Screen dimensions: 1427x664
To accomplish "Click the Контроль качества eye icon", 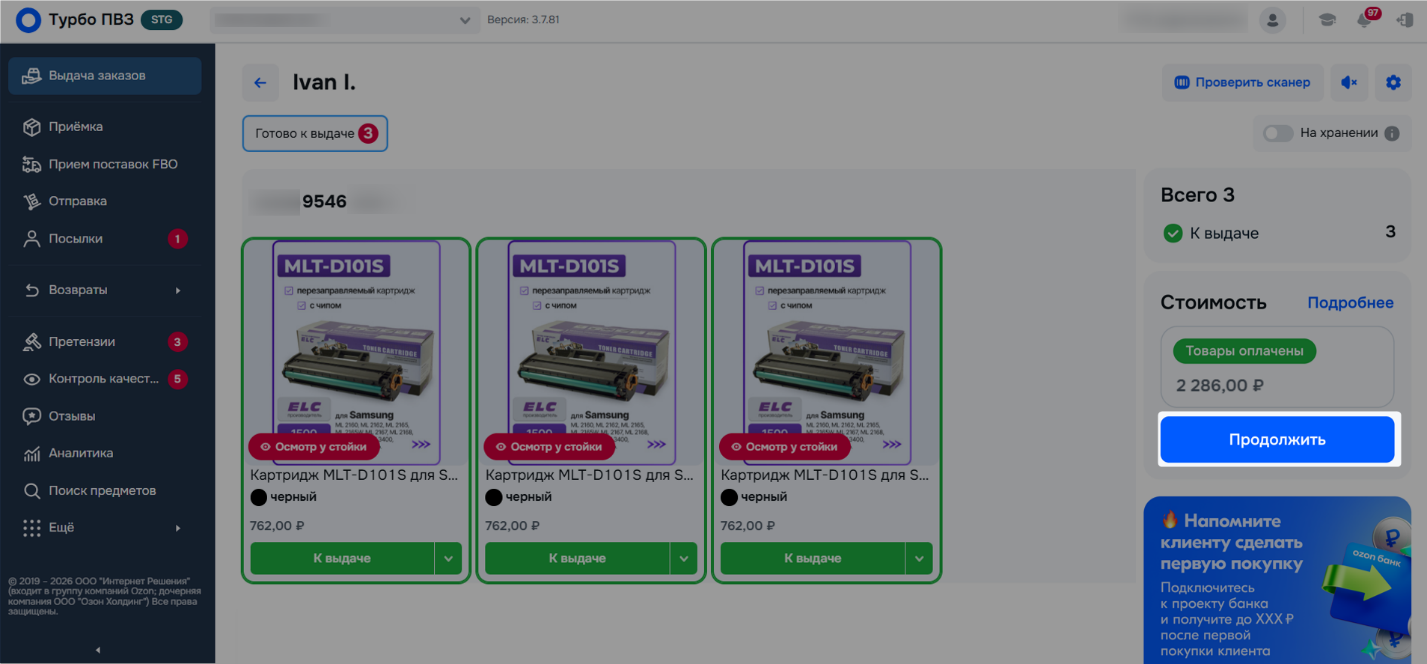I will [32, 379].
